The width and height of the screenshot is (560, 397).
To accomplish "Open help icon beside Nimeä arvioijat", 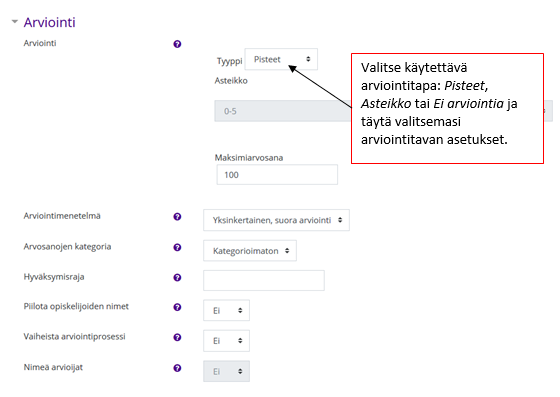I will click(177, 368).
